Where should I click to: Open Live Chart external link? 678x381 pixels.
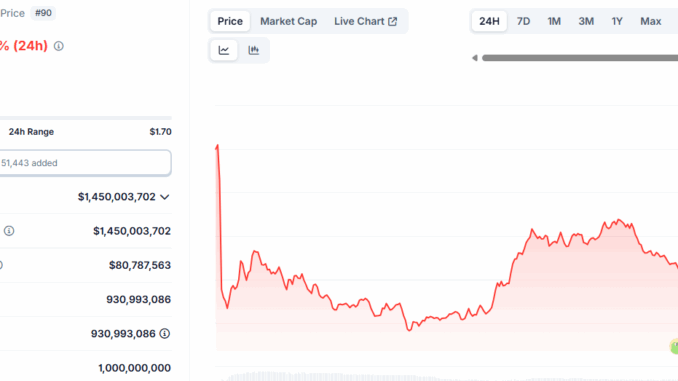coord(365,21)
